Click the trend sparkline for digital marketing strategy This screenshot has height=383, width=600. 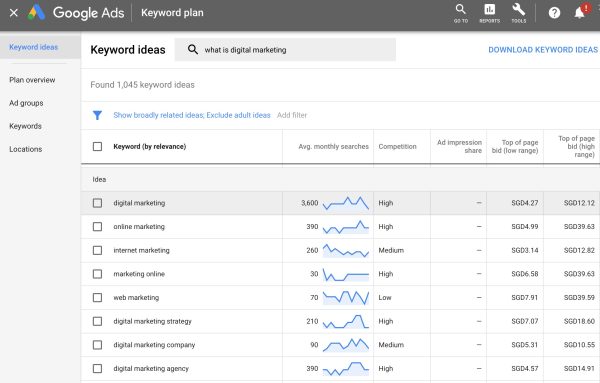346,321
